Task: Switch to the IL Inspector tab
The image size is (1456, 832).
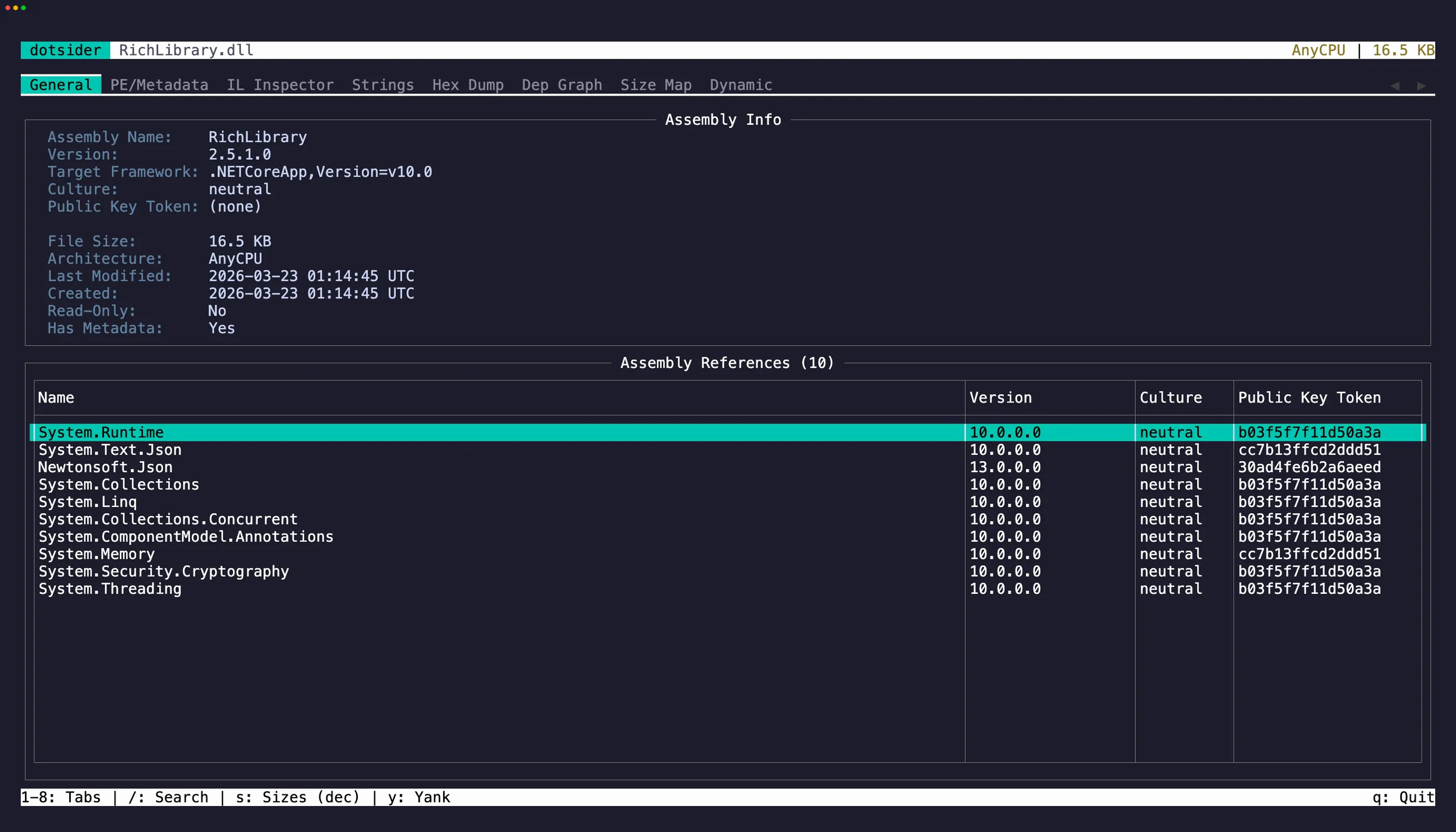Action: click(x=280, y=85)
